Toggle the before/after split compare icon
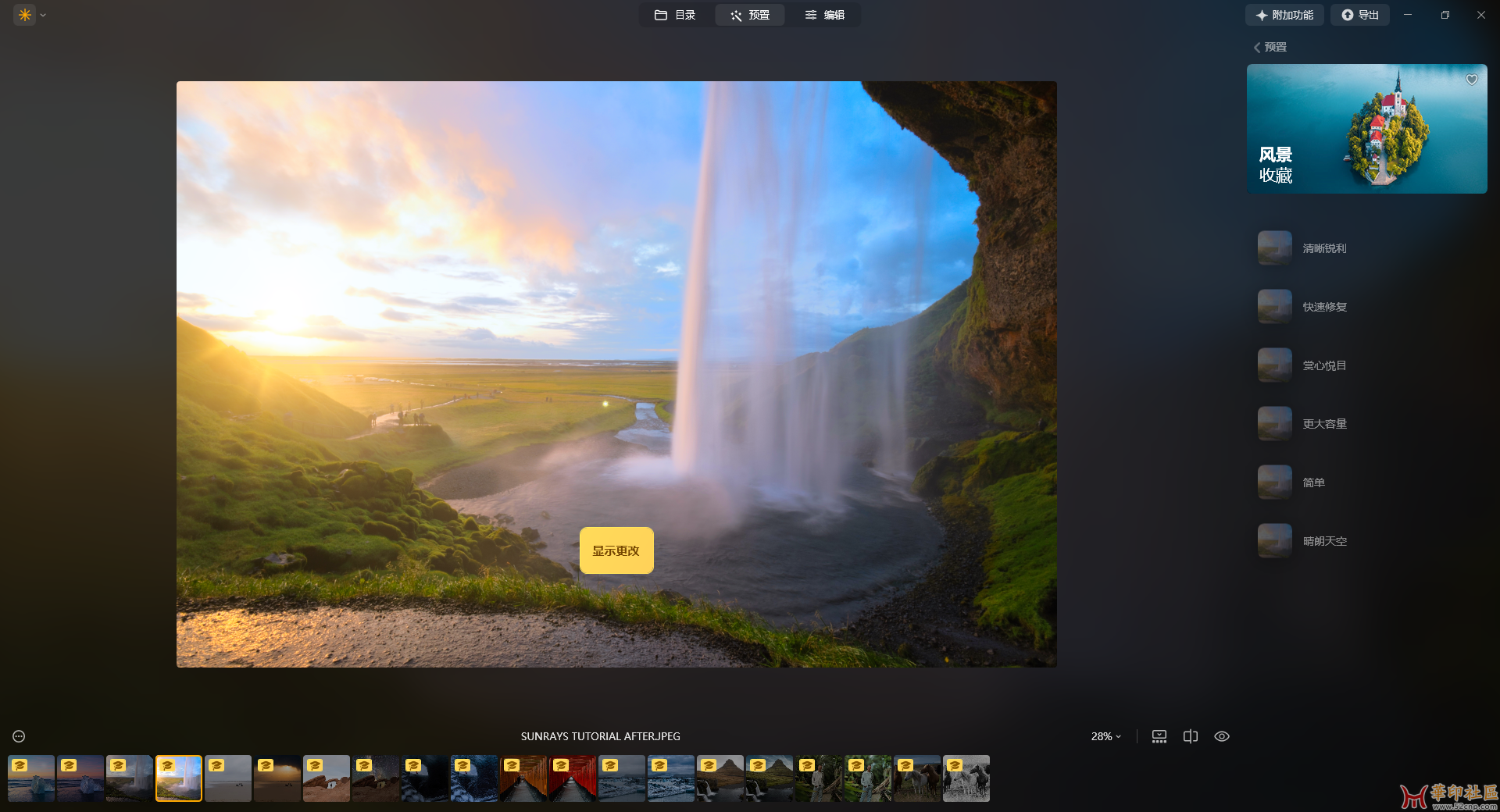1500x812 pixels. pos(1191,736)
